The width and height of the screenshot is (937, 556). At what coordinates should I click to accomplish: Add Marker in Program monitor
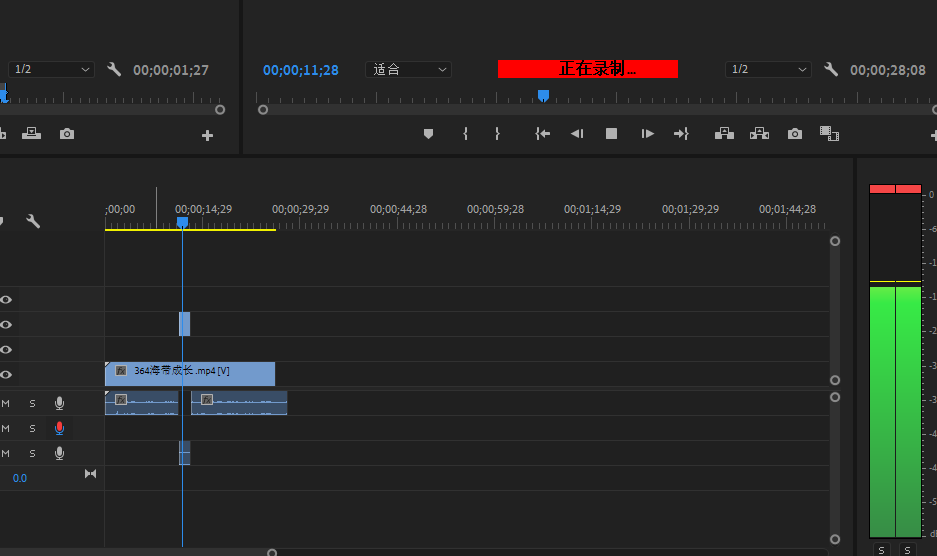pyautogui.click(x=428, y=134)
